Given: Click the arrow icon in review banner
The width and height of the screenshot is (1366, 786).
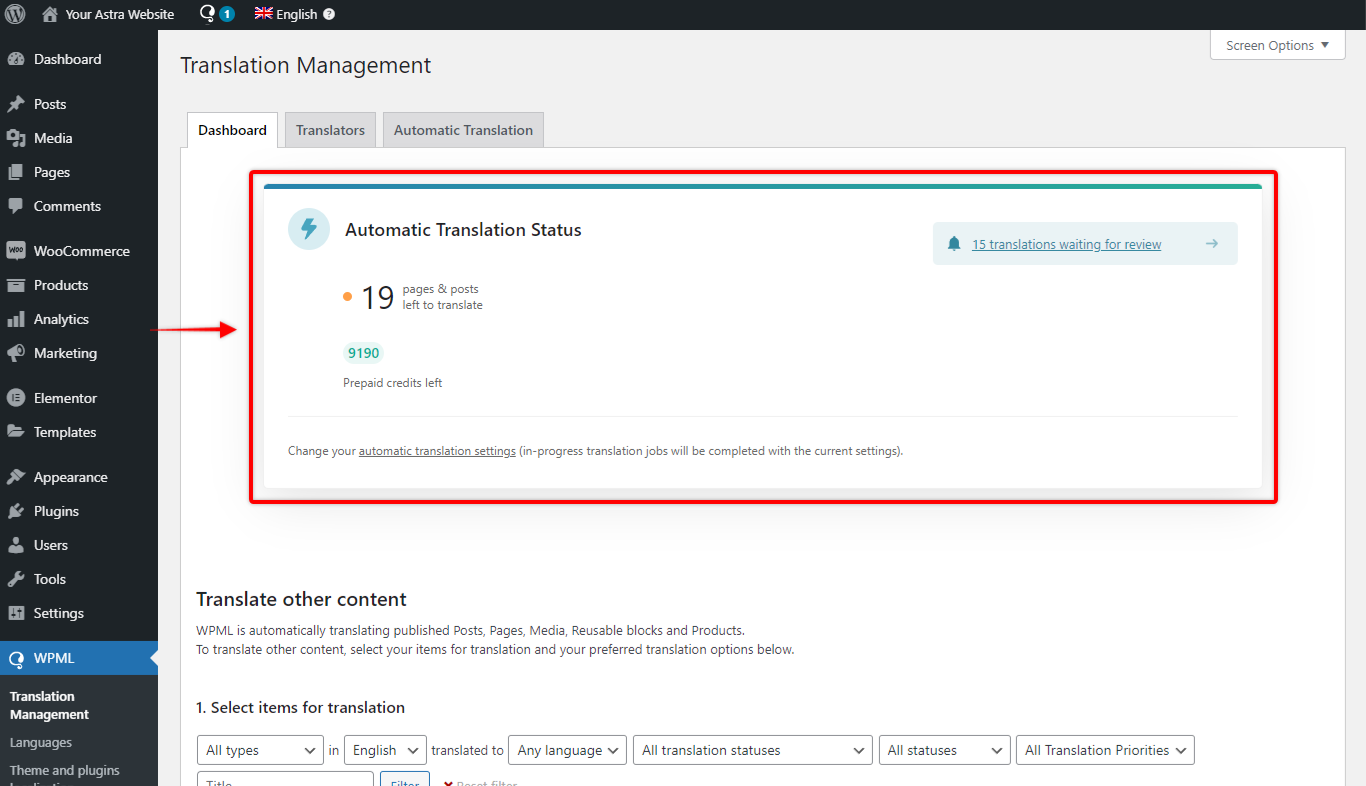Looking at the screenshot, I should click(x=1211, y=244).
